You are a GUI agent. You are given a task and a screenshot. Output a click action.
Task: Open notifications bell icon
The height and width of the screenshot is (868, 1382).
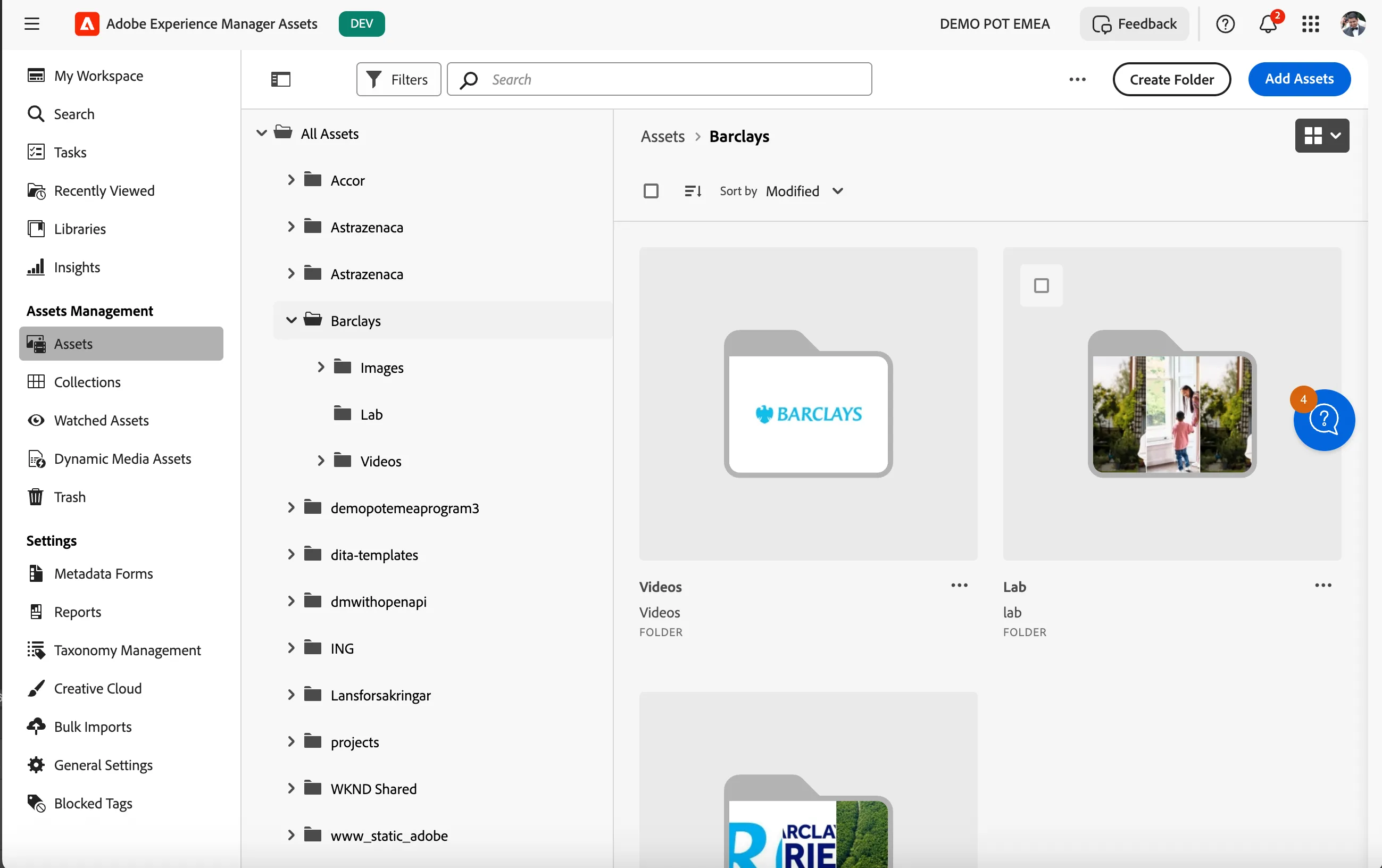tap(1268, 23)
